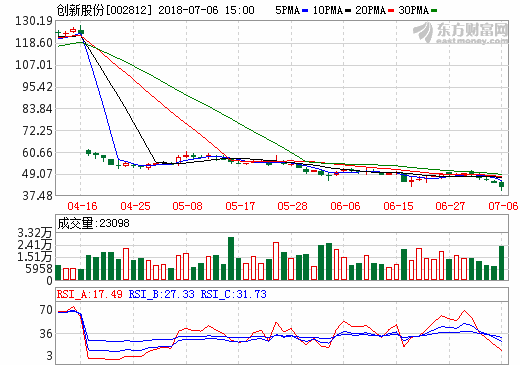Viewport: 520px width, 365px height.
Task: Click the 1.51万 volume axis value
Action: click(35, 257)
